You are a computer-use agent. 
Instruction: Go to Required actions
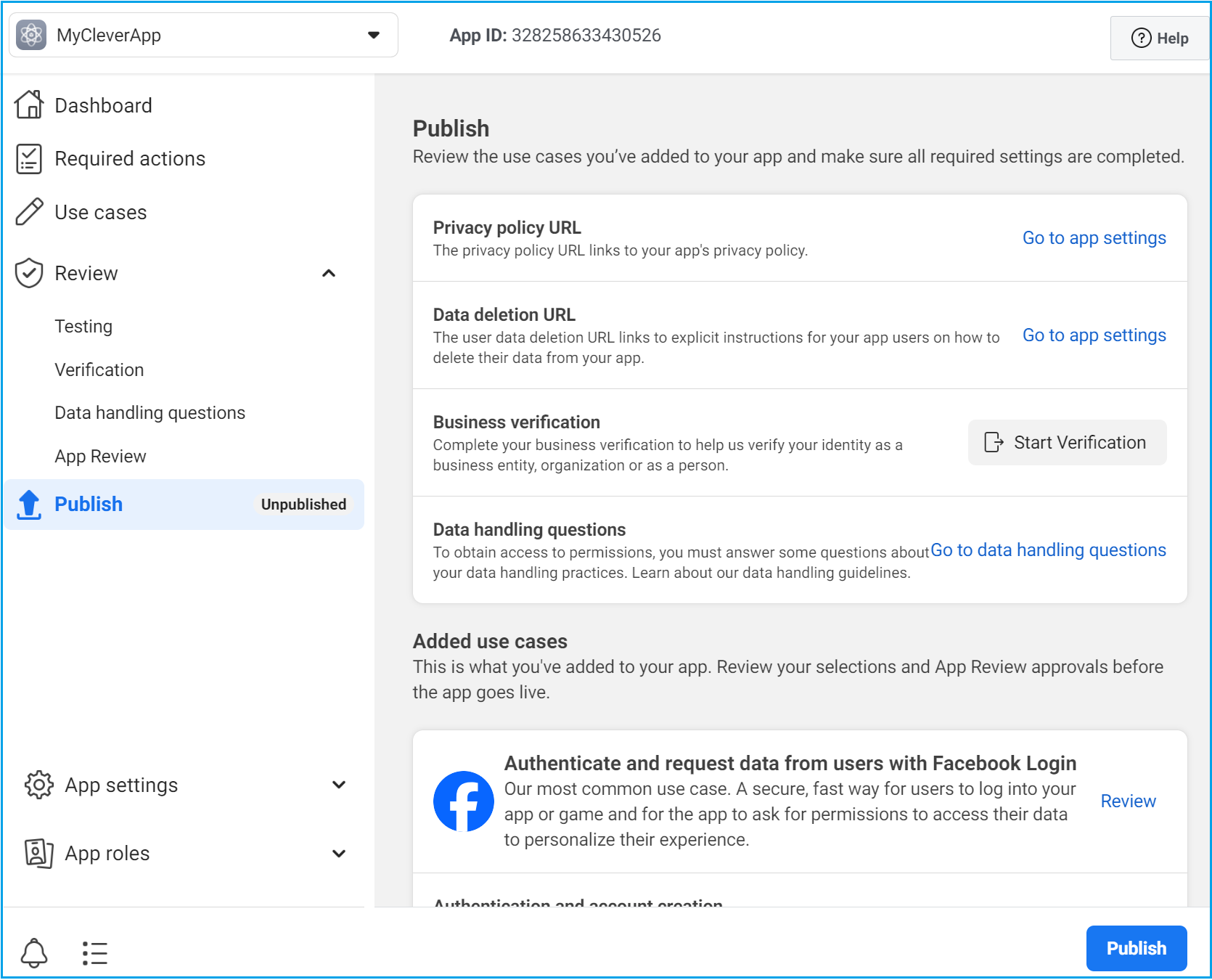pos(130,159)
